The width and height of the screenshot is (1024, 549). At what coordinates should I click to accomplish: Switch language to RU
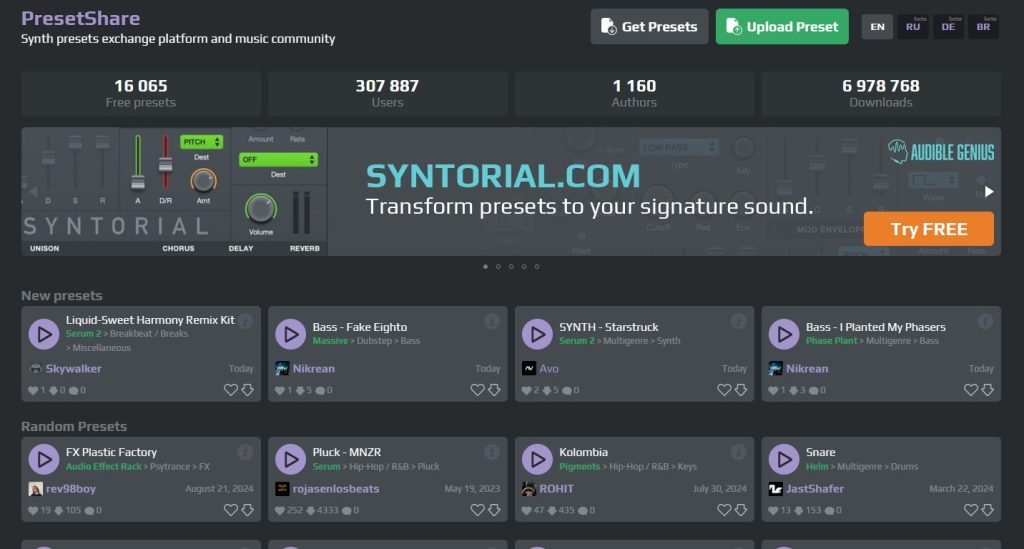click(x=912, y=27)
